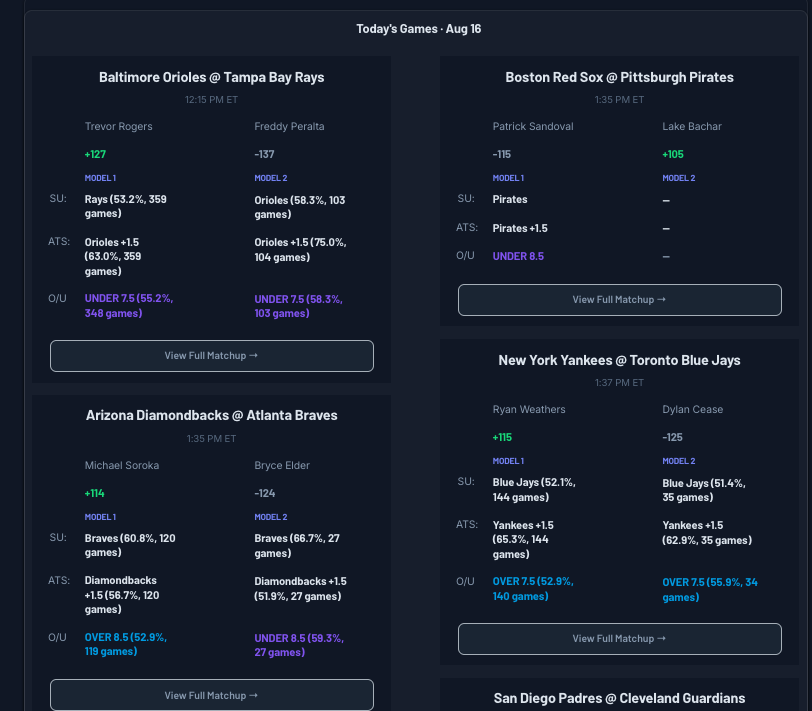Click the 12:15 PM ET game time
The height and width of the screenshot is (711, 812).
pyautogui.click(x=211, y=100)
